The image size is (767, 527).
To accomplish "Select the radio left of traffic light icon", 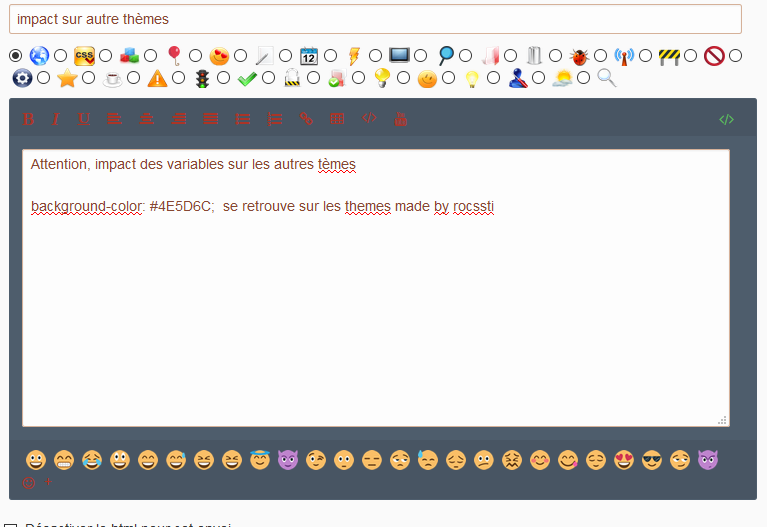I will click(179, 77).
